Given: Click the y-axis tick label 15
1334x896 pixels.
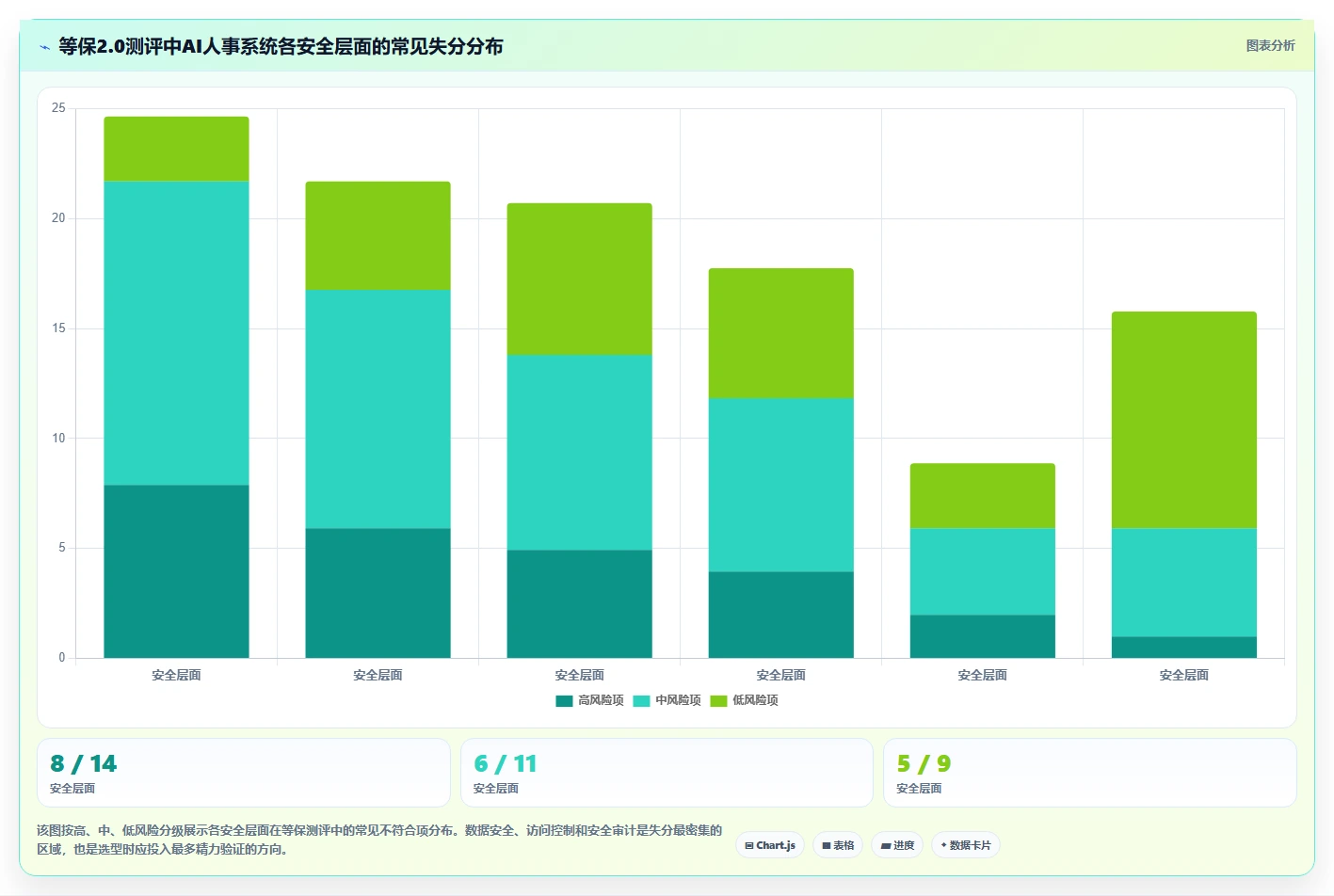Looking at the screenshot, I should tap(58, 328).
